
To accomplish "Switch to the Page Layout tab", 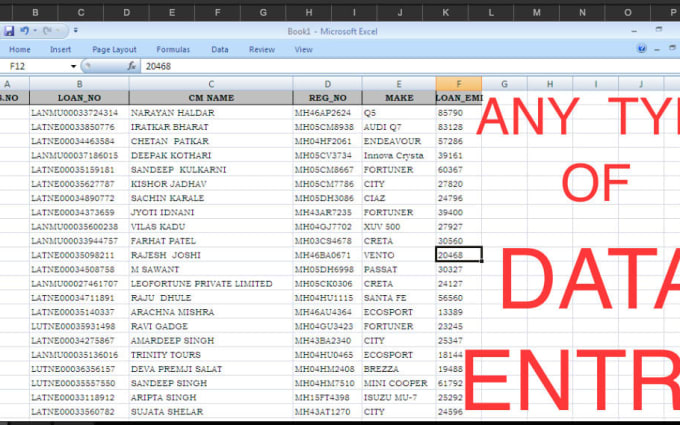I will click(x=114, y=49).
